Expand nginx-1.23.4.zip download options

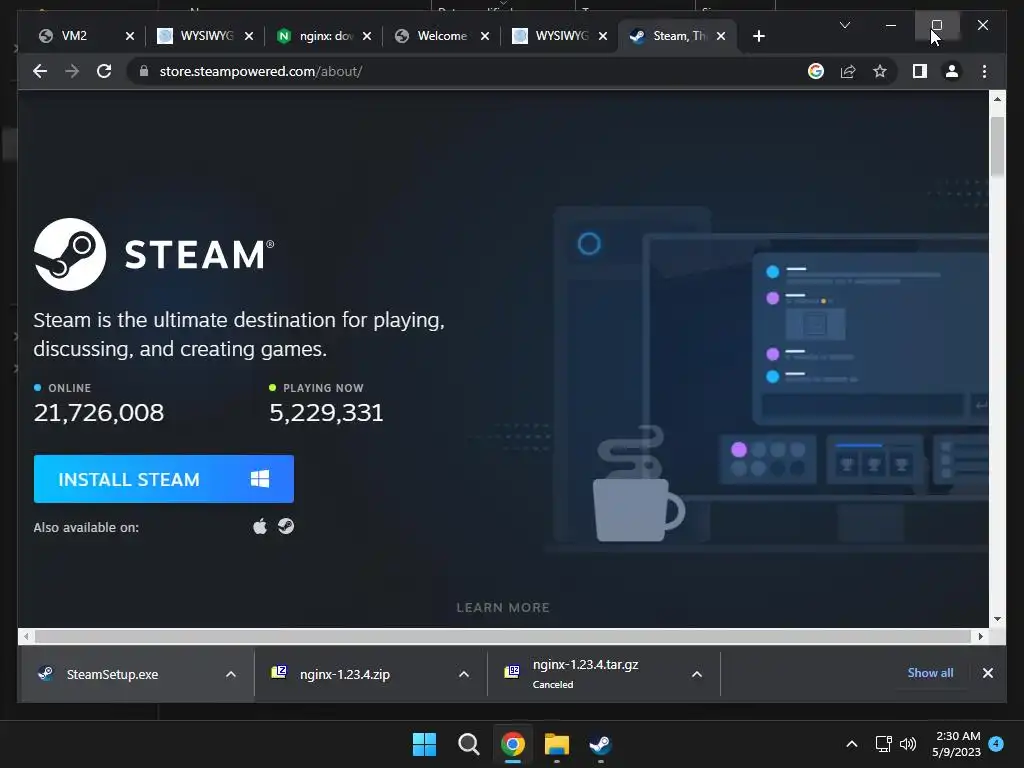(464, 674)
